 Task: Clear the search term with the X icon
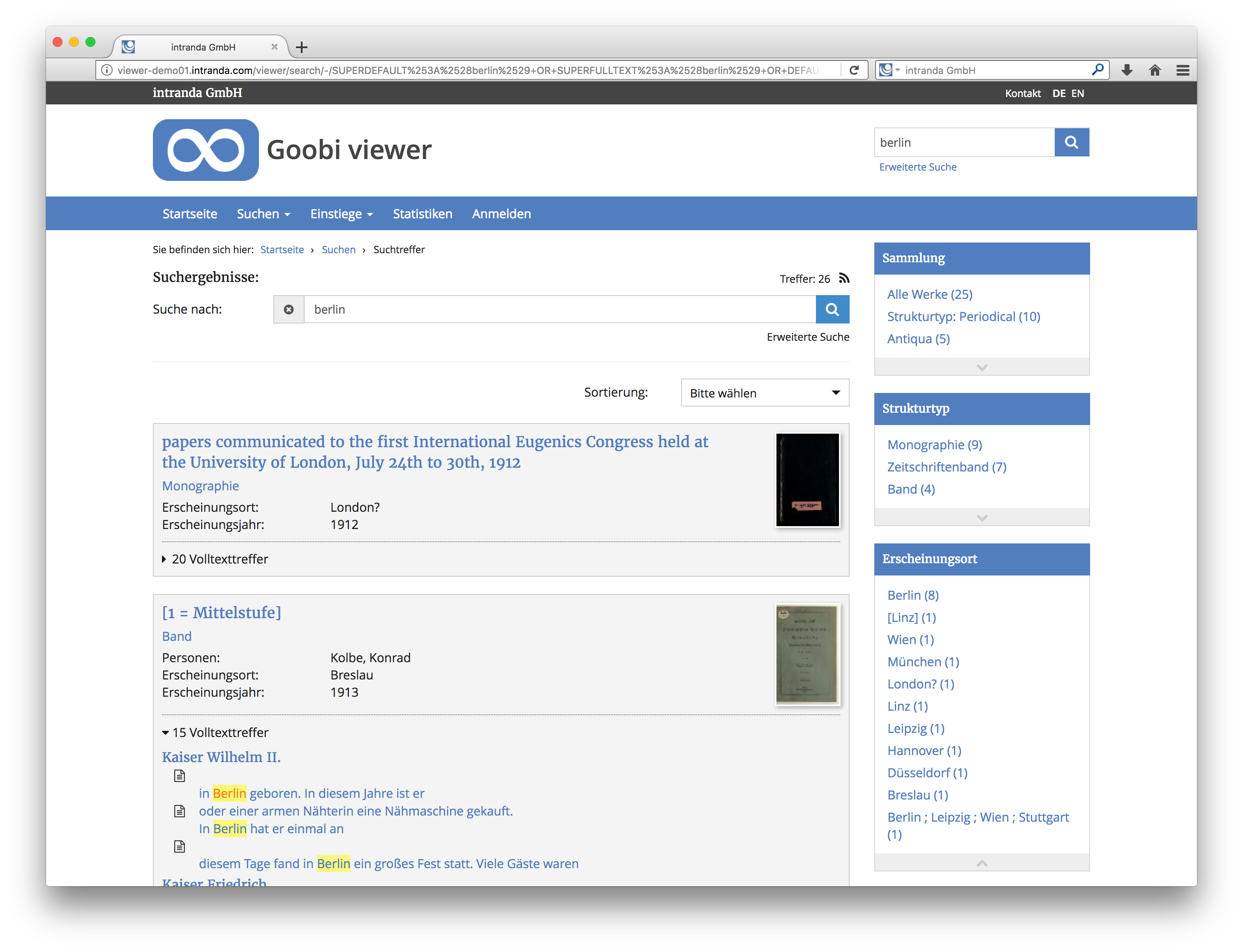tap(289, 310)
